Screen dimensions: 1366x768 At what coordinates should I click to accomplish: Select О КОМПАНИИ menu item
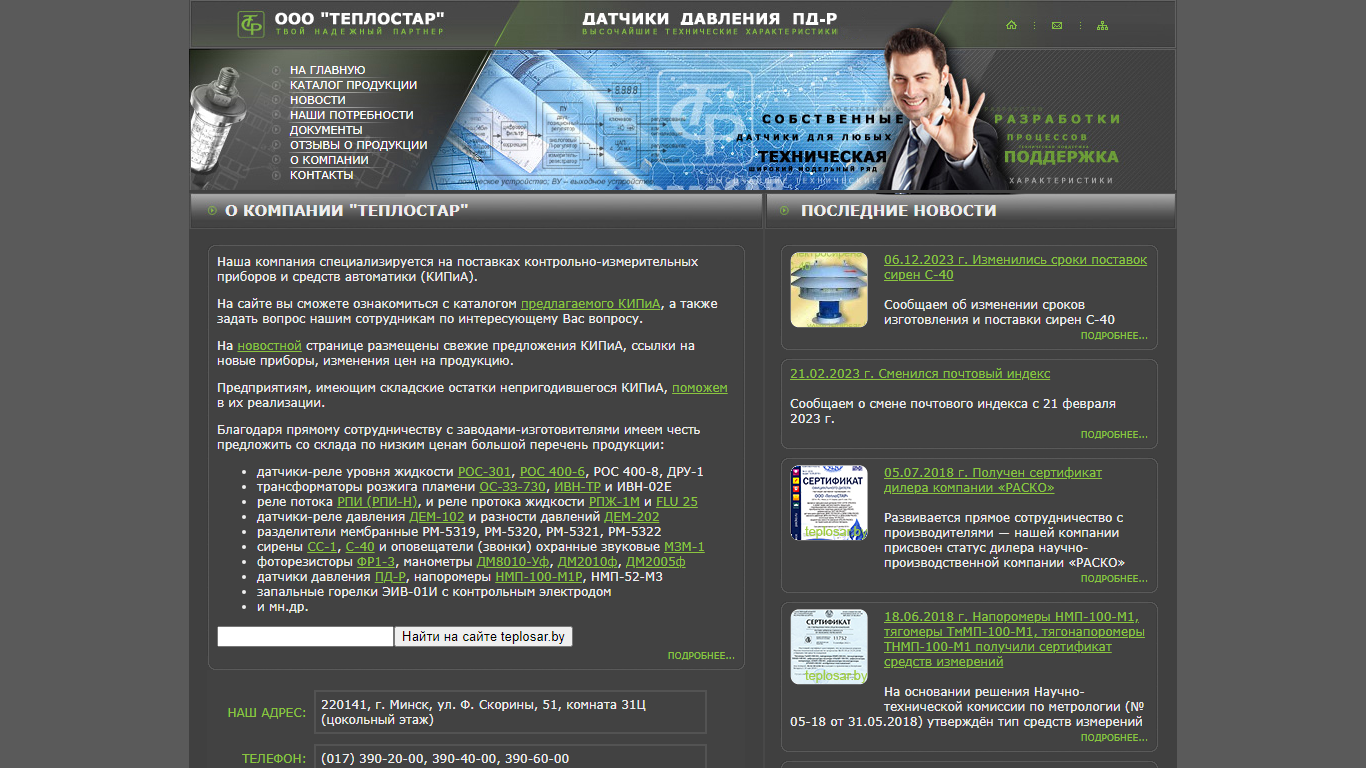point(329,160)
